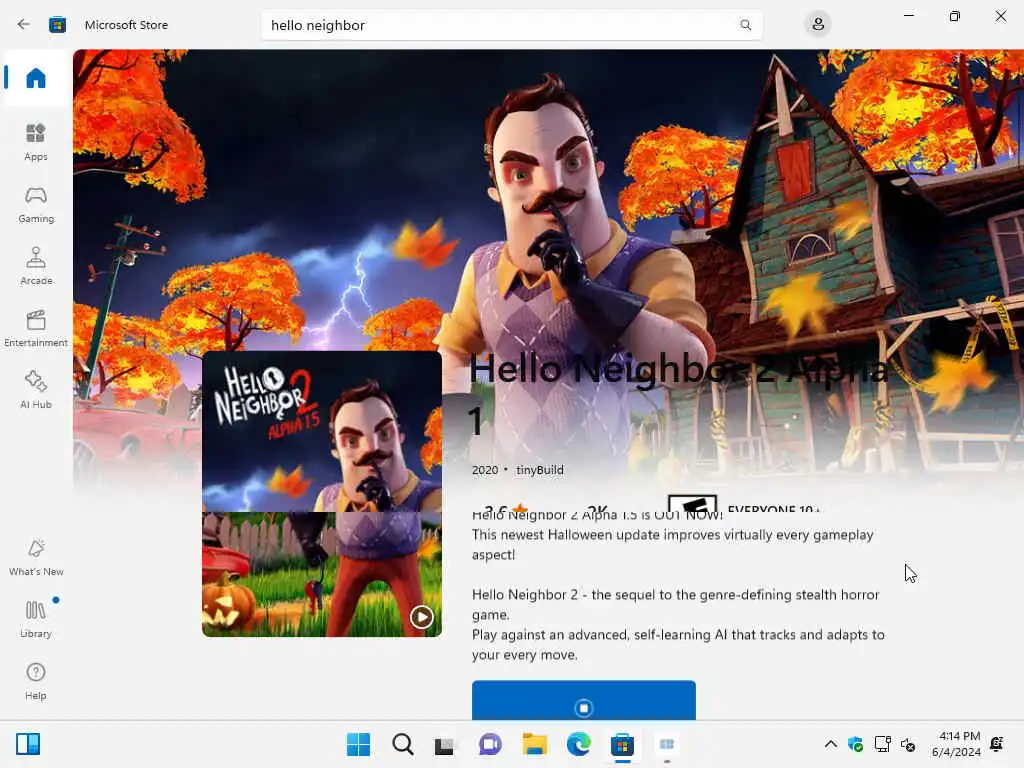Image resolution: width=1024 pixels, height=768 pixels.
Task: Open the Entertainment section
Action: coord(36,328)
